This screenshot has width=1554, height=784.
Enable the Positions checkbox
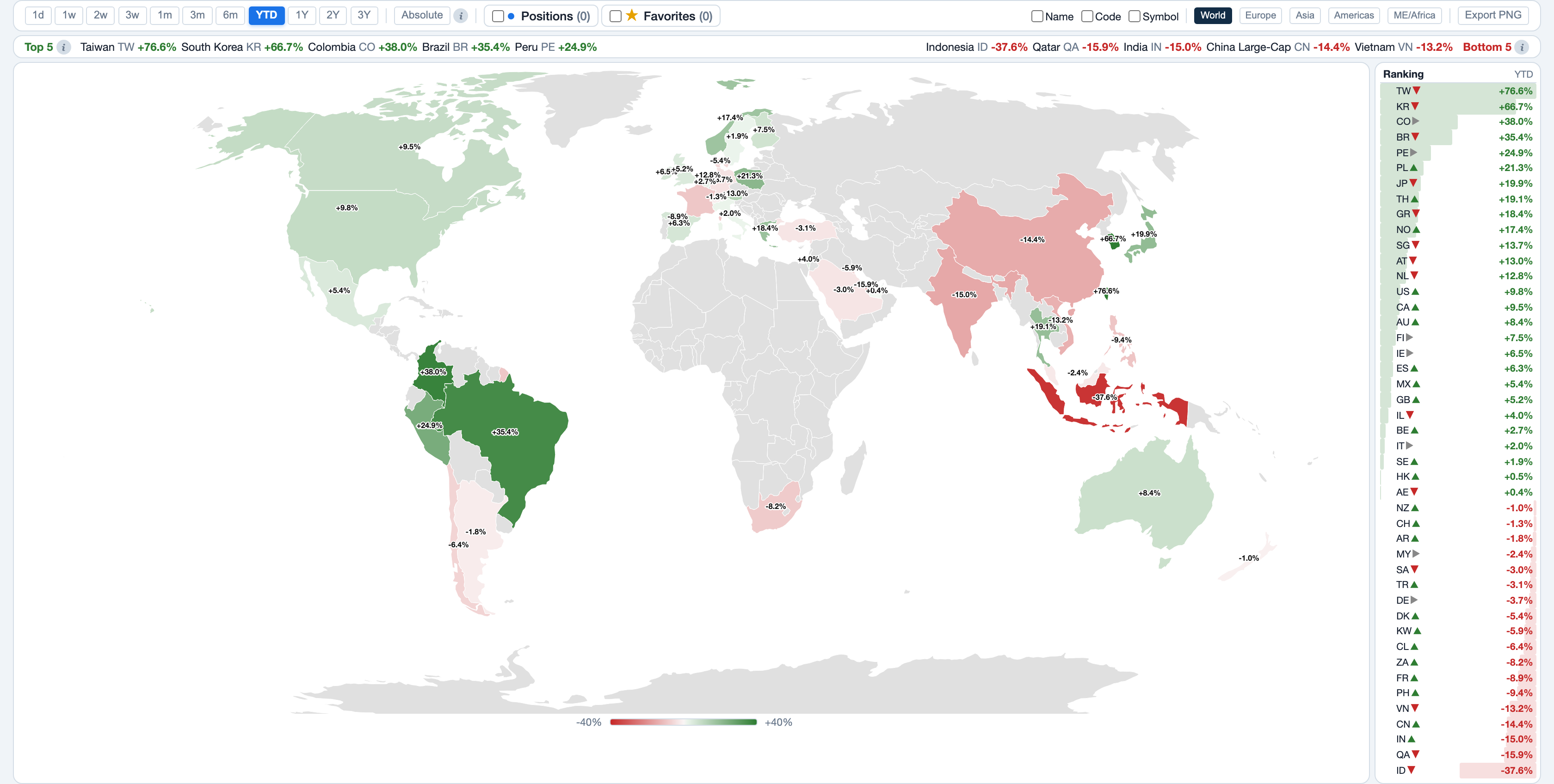[x=498, y=16]
